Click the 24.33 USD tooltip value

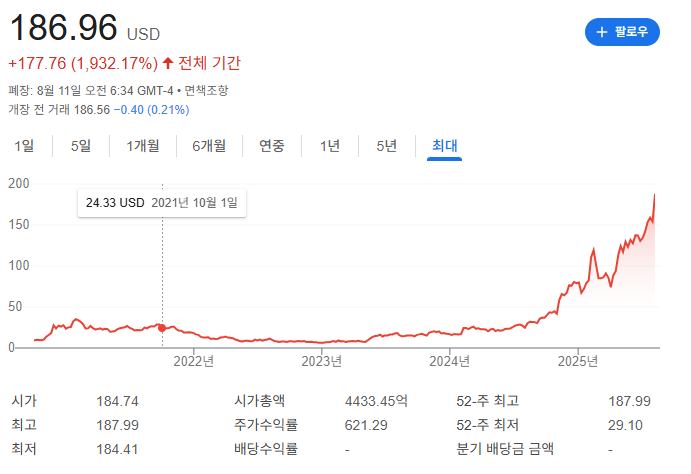(115, 203)
